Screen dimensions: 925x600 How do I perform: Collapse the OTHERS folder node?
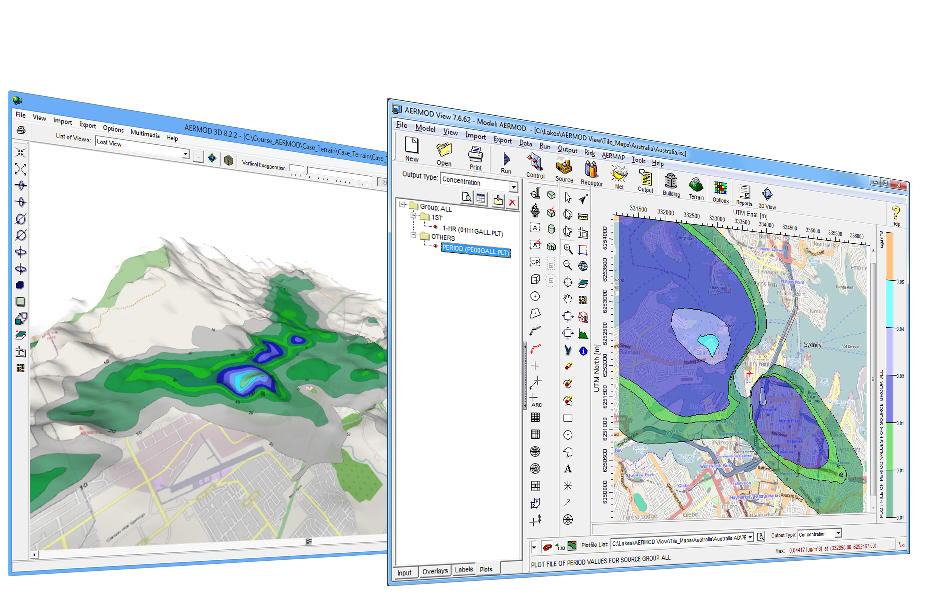414,235
